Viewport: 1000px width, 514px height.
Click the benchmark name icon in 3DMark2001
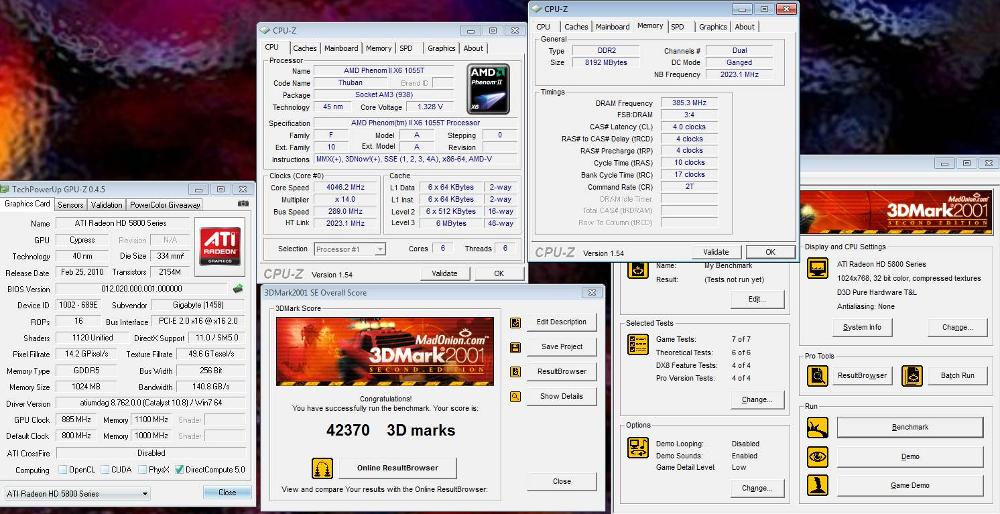point(638,270)
